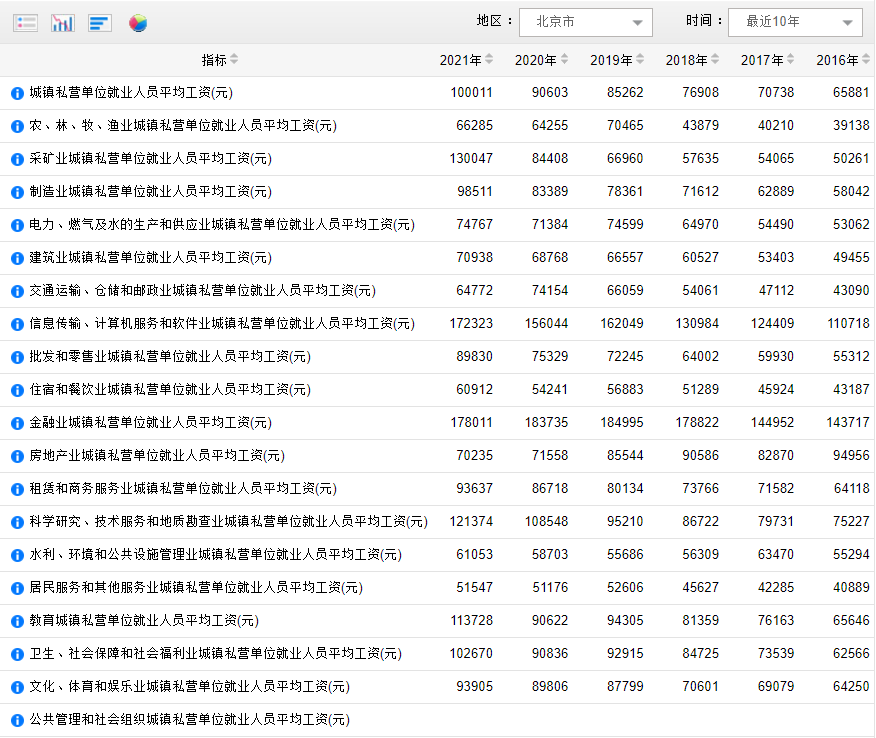Click info icon for 金融业 row
876x738 pixels.
17,423
